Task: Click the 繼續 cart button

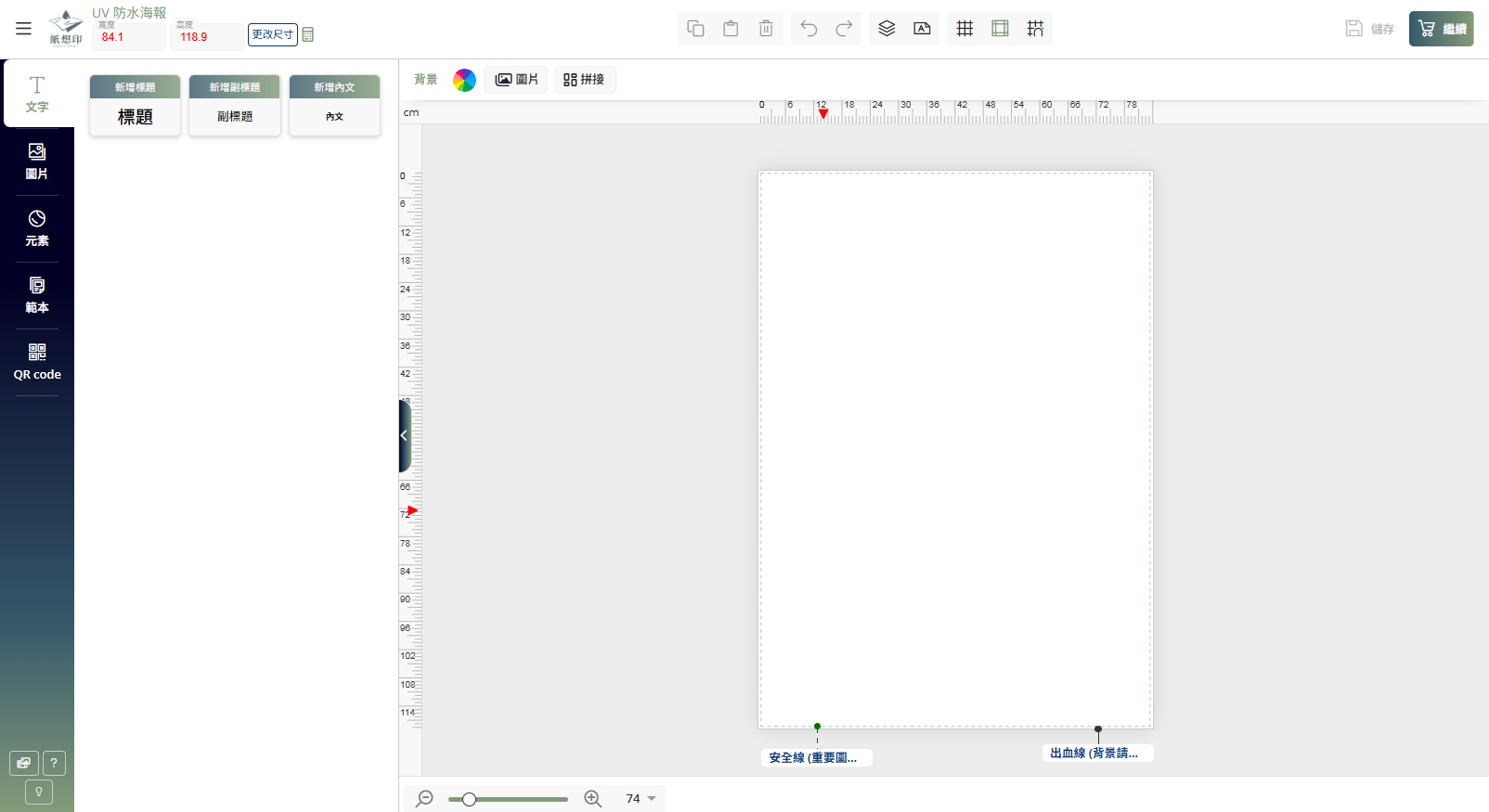Action: click(1441, 29)
